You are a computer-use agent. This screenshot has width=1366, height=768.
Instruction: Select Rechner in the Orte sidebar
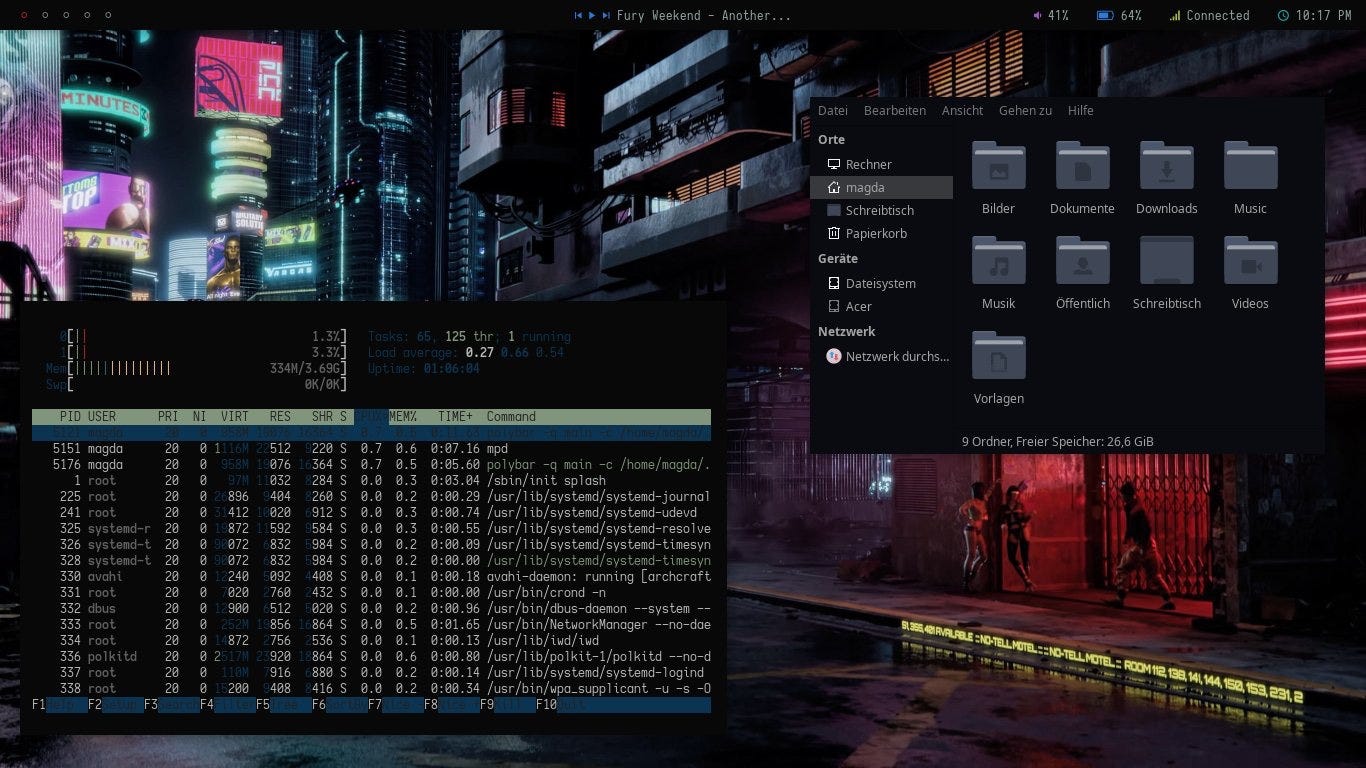point(881,164)
